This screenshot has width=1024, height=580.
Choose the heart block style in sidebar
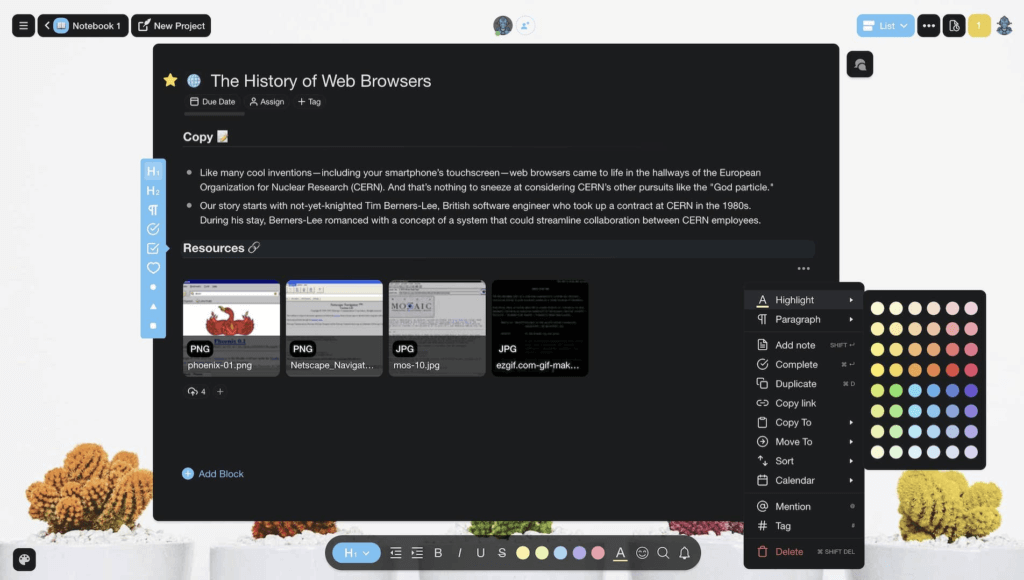pos(153,268)
